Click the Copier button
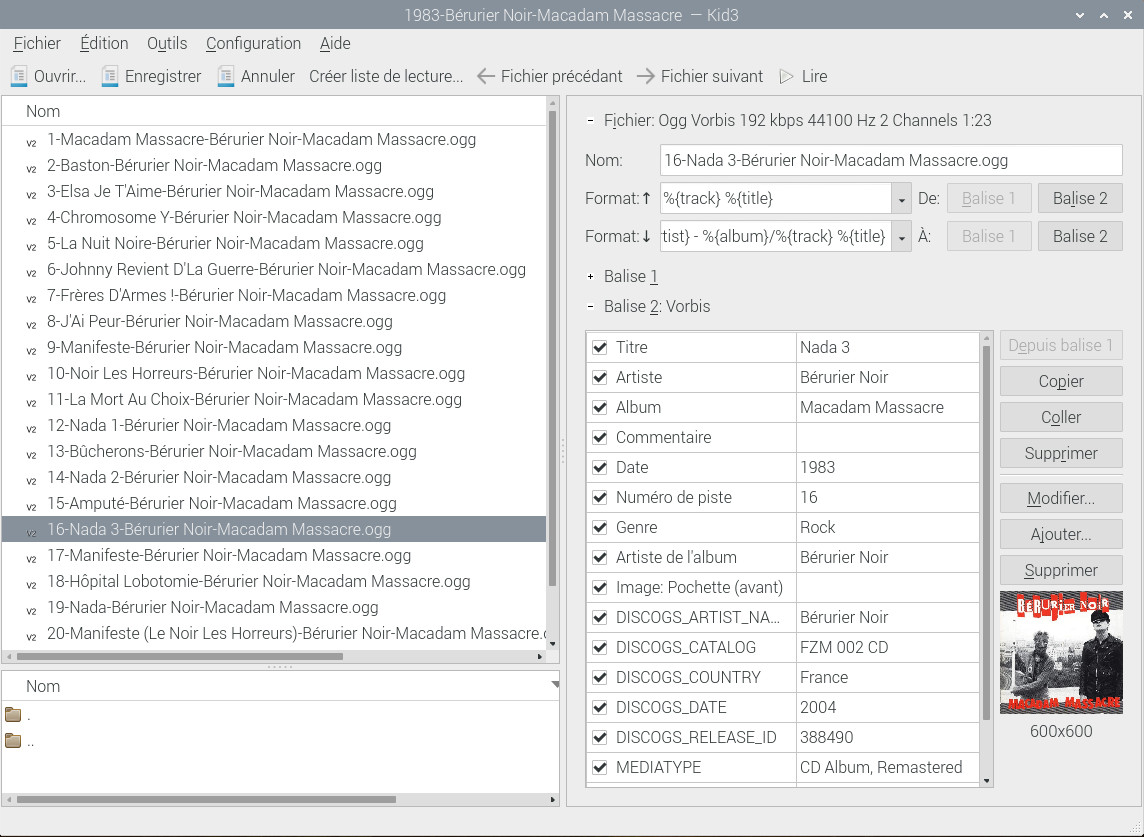 click(1061, 381)
